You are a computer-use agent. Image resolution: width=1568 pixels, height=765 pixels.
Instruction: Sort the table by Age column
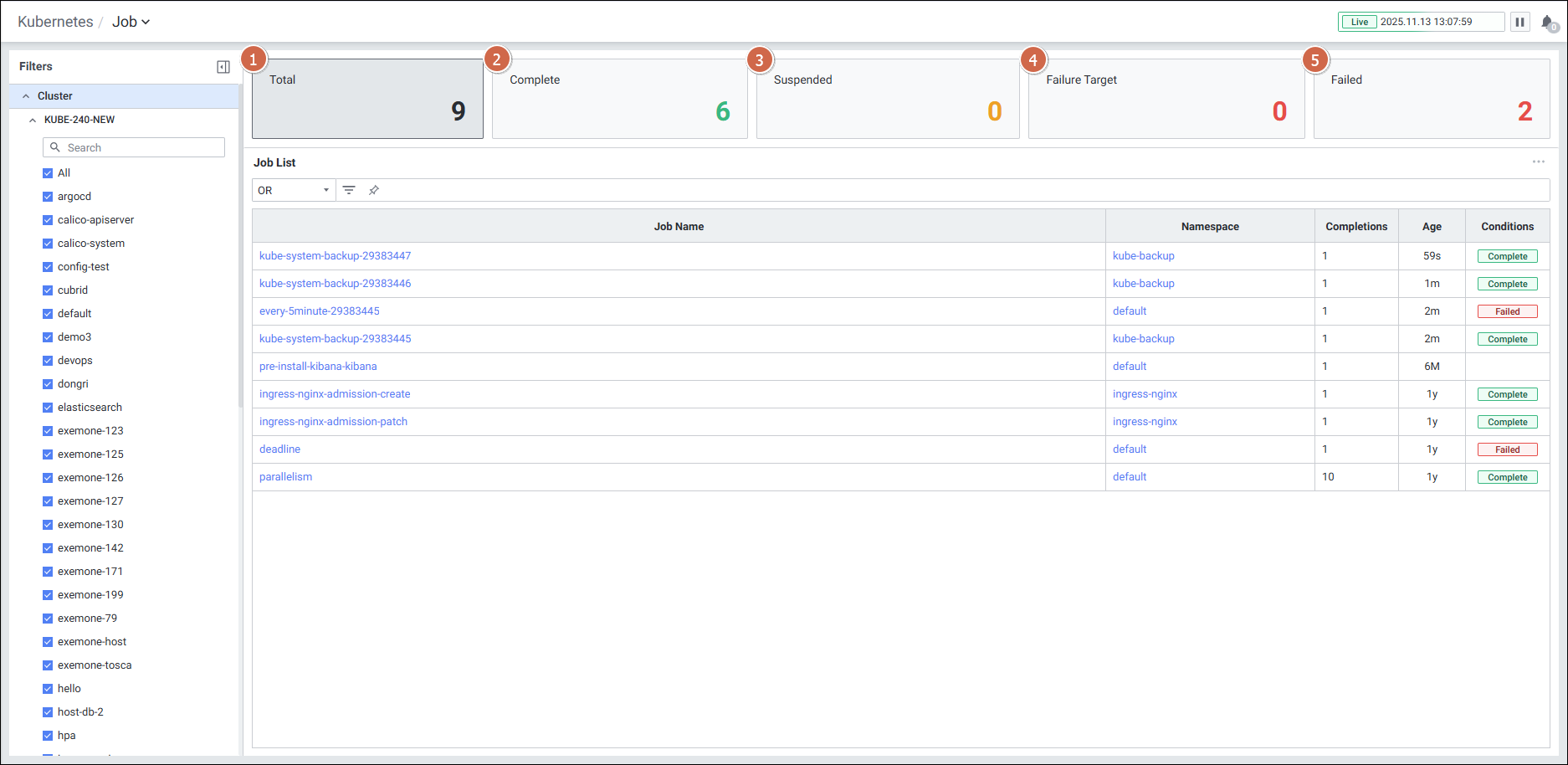click(x=1431, y=226)
